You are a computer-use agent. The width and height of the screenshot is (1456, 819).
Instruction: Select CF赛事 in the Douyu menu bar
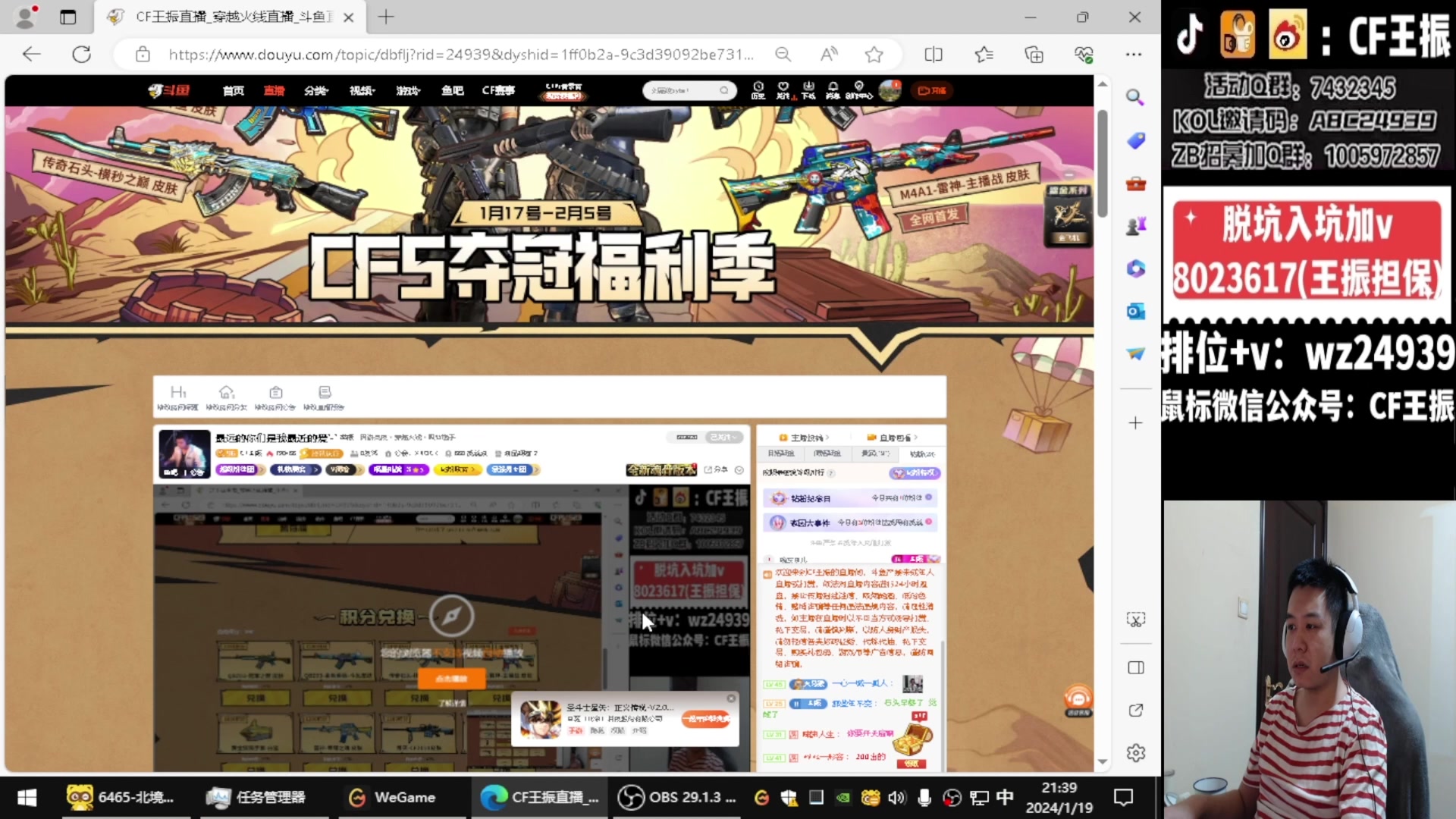(x=497, y=90)
